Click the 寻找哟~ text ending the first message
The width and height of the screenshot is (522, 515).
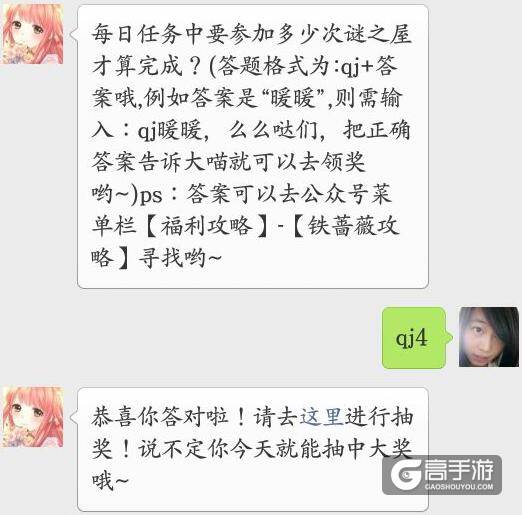(180, 258)
